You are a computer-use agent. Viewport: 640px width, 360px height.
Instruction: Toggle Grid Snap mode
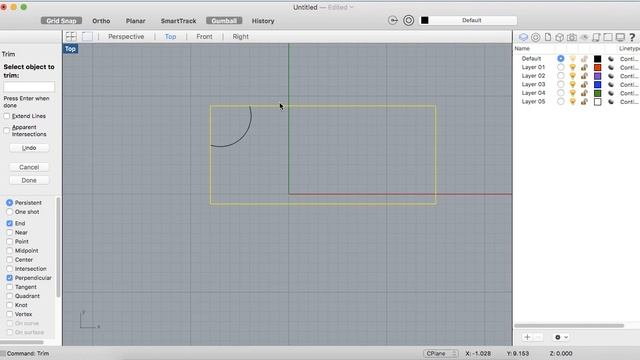61,21
